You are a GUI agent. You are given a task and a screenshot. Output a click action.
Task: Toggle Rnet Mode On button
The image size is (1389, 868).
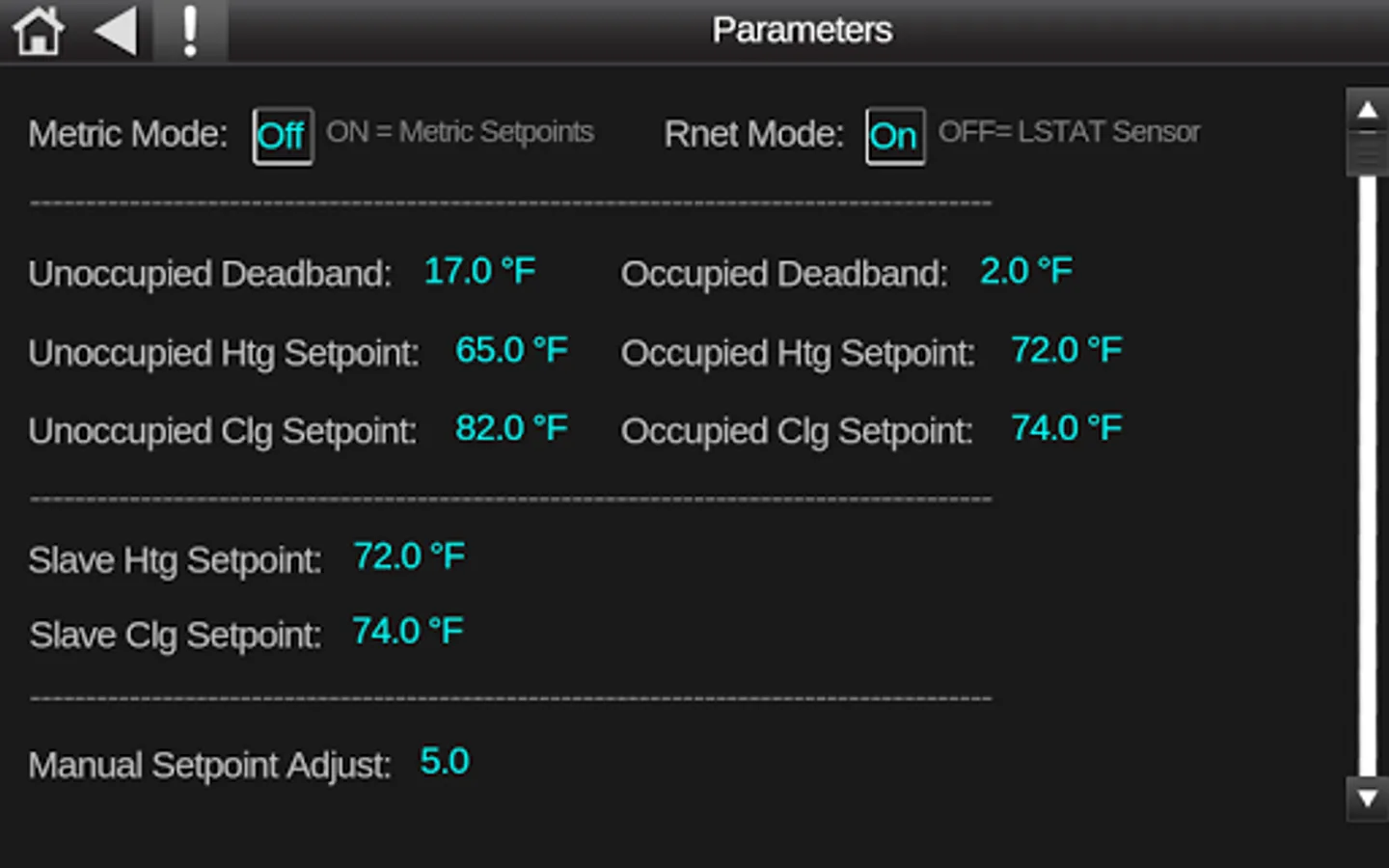(894, 136)
